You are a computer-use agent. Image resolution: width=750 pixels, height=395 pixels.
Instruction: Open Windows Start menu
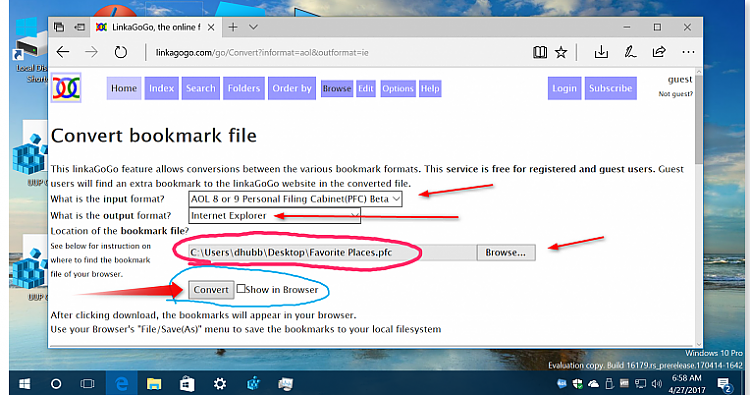(24, 384)
